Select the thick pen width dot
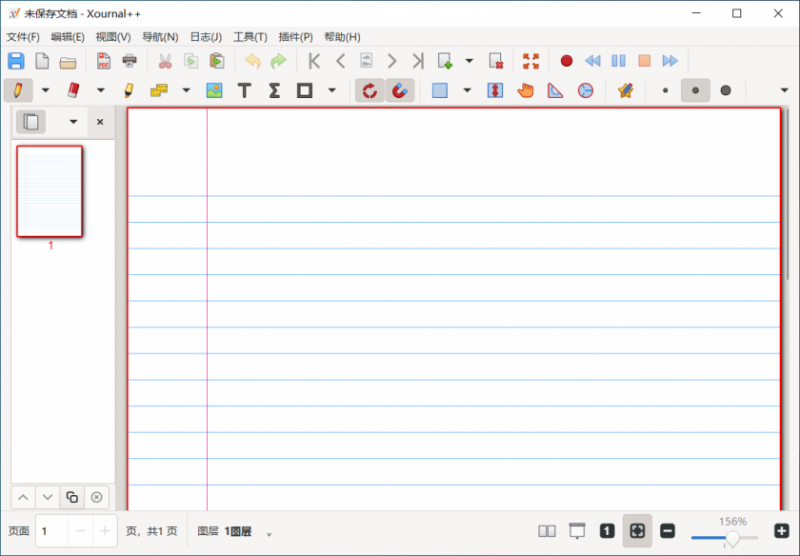800x556 pixels. pos(726,91)
